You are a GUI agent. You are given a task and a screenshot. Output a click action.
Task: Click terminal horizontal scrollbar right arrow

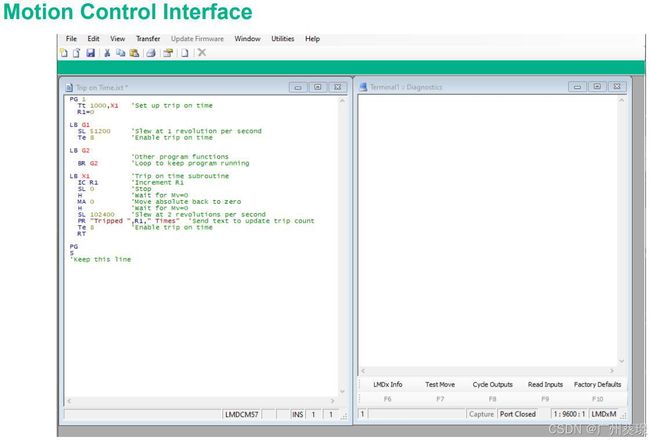click(x=612, y=371)
